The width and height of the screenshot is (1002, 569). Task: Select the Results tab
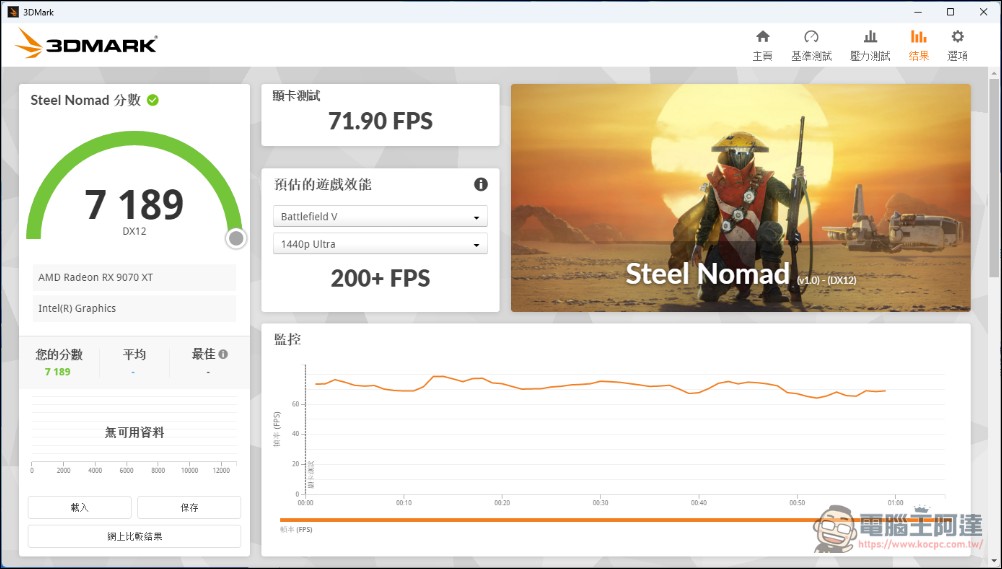[x=918, y=45]
